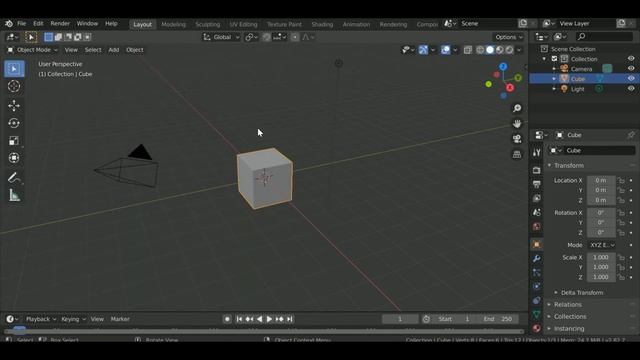Viewport: 640px width, 360px height.
Task: Click the Location X value field
Action: pos(601,180)
